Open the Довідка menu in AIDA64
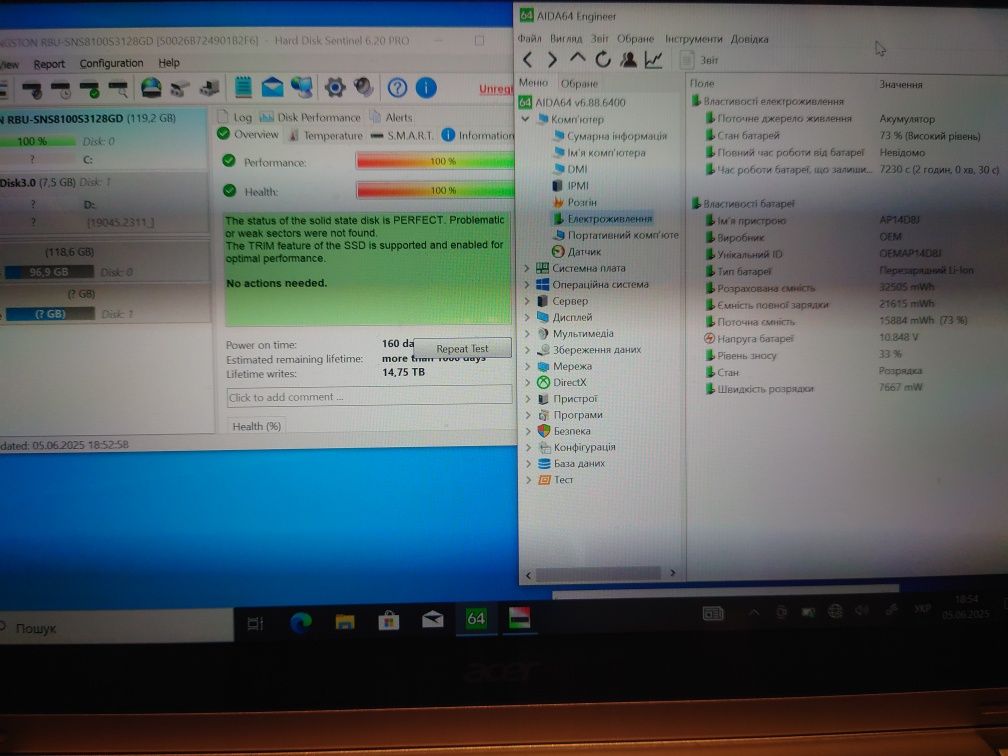 point(750,39)
